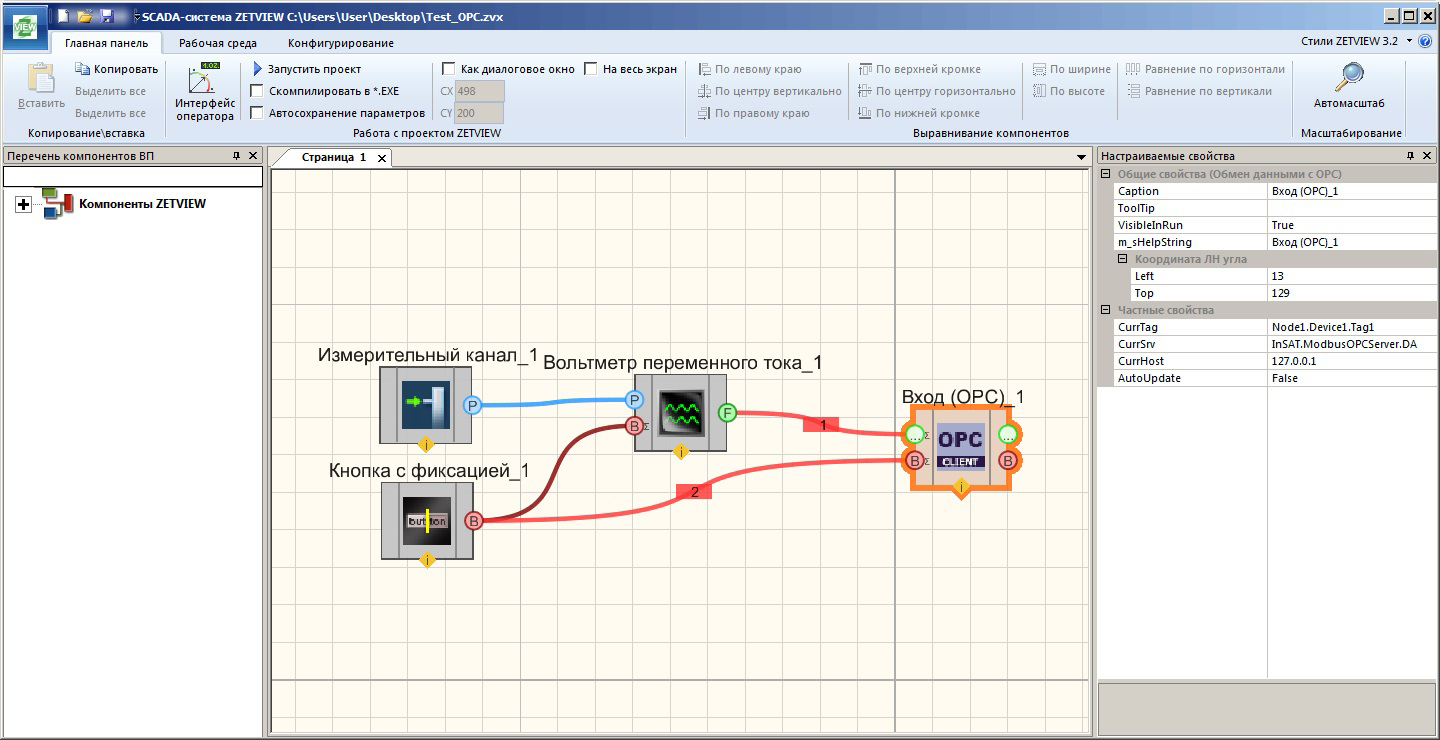Click info diamond under Измерительный канал_1
1440x740 pixels.
click(x=426, y=443)
